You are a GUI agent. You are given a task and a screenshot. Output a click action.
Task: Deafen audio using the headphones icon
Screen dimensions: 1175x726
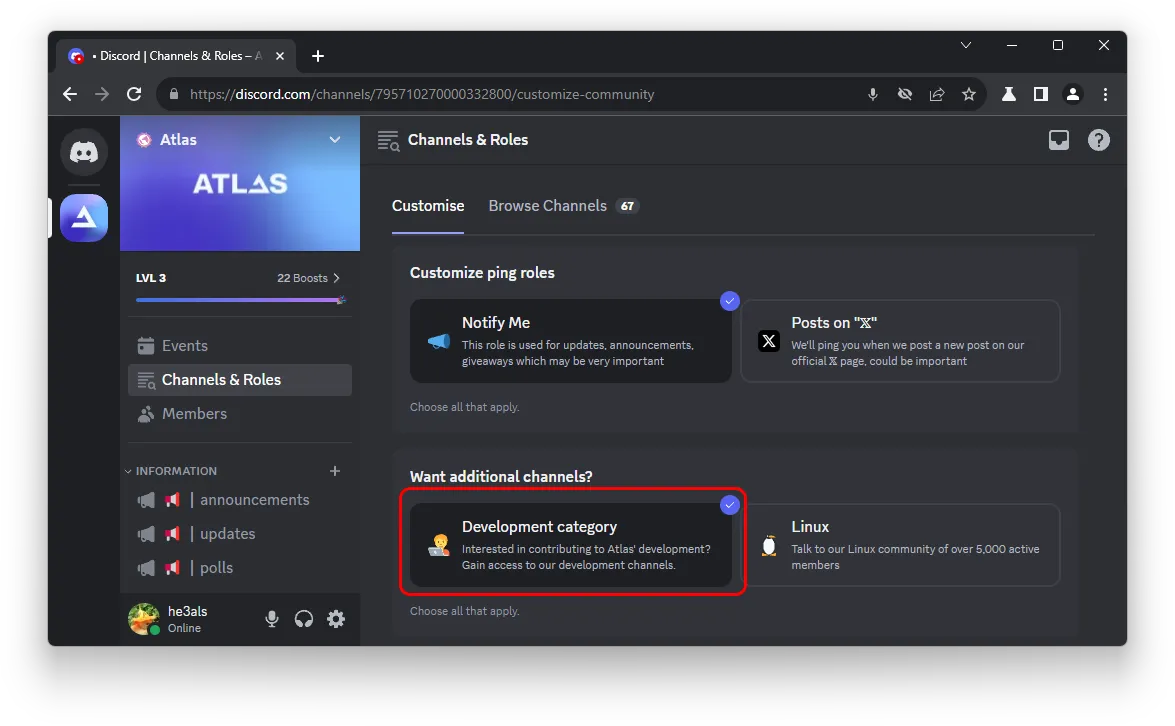(303, 619)
